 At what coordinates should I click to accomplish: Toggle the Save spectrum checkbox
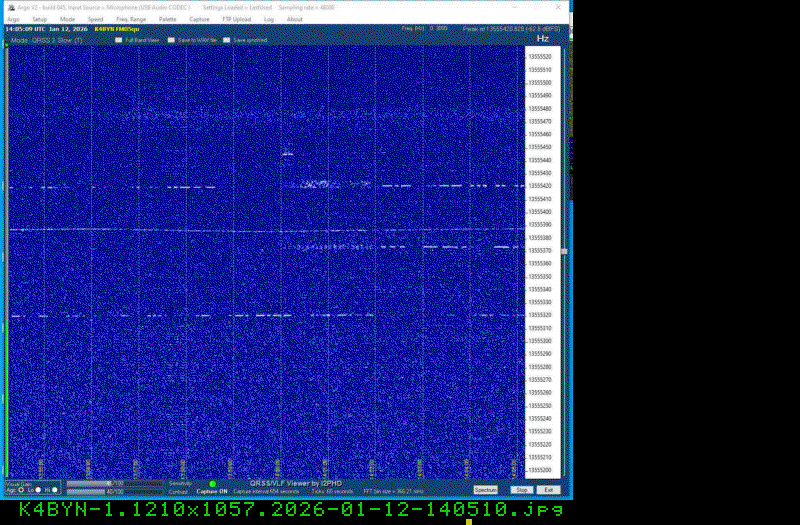226,40
